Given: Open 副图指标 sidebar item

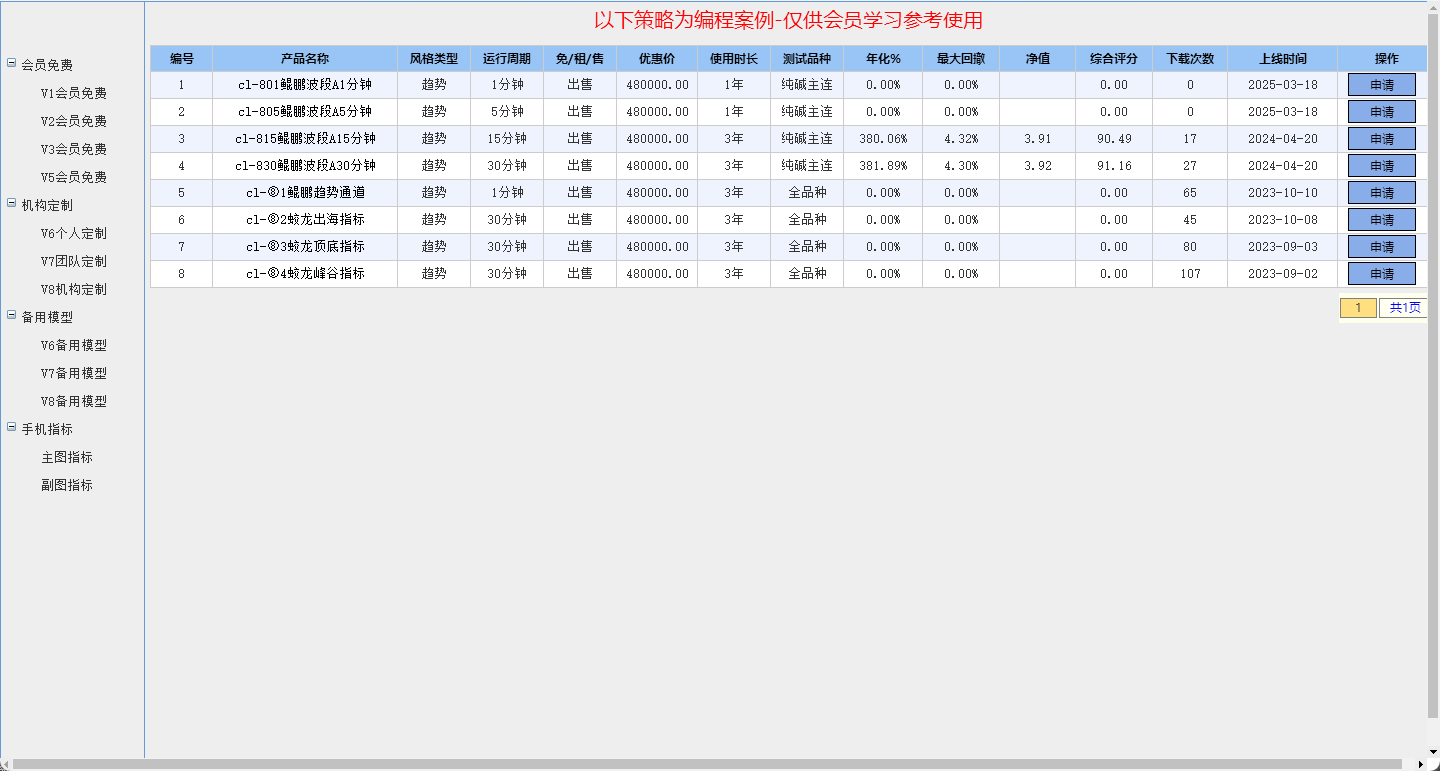Looking at the screenshot, I should point(66,485).
